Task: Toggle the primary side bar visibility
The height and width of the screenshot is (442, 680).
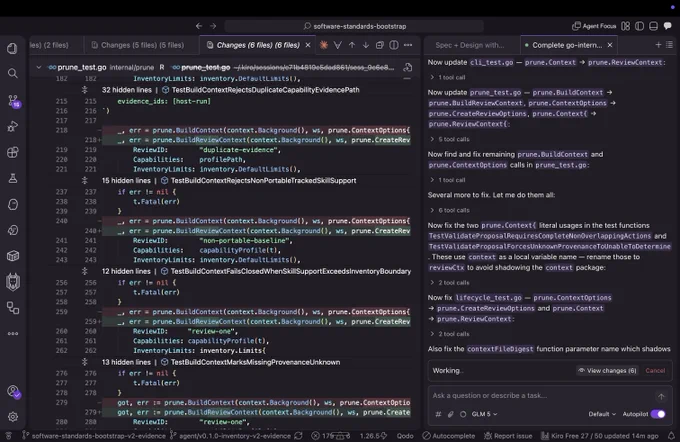Action: 639,26
